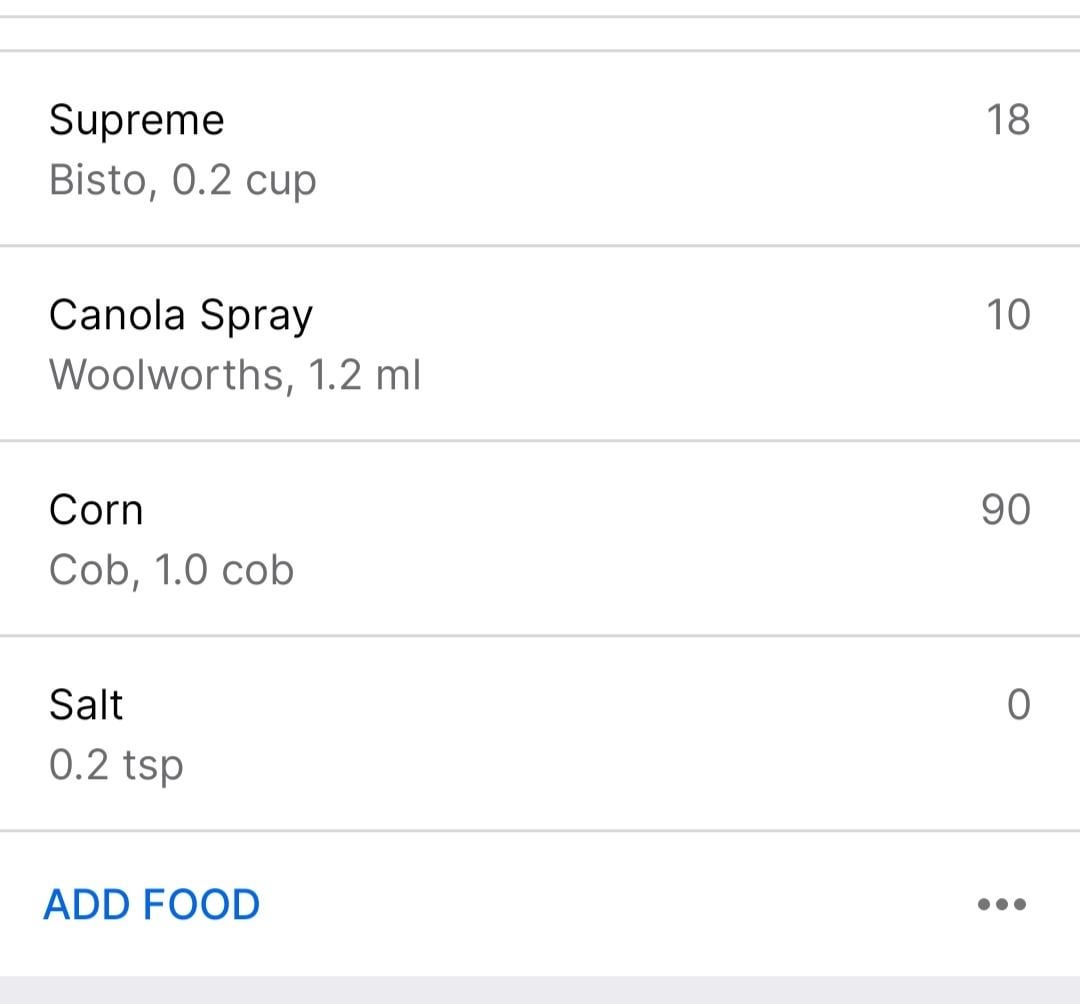Tap the ADD FOOD button
The image size is (1080, 1004).
pyautogui.click(x=152, y=904)
